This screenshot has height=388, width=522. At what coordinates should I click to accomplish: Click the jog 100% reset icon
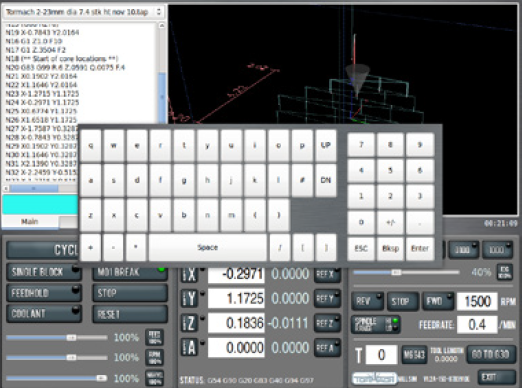[x=504, y=272]
